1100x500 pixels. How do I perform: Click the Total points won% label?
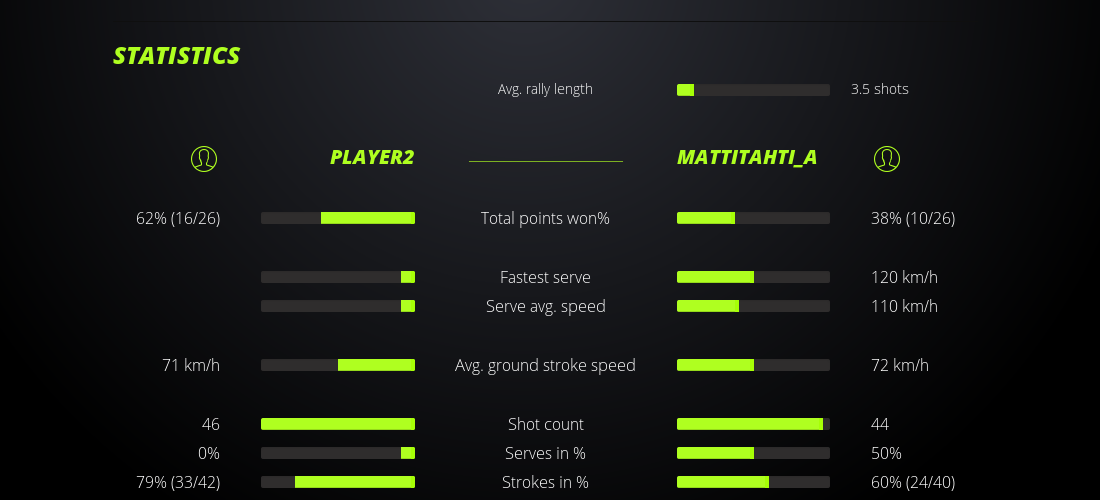click(545, 218)
